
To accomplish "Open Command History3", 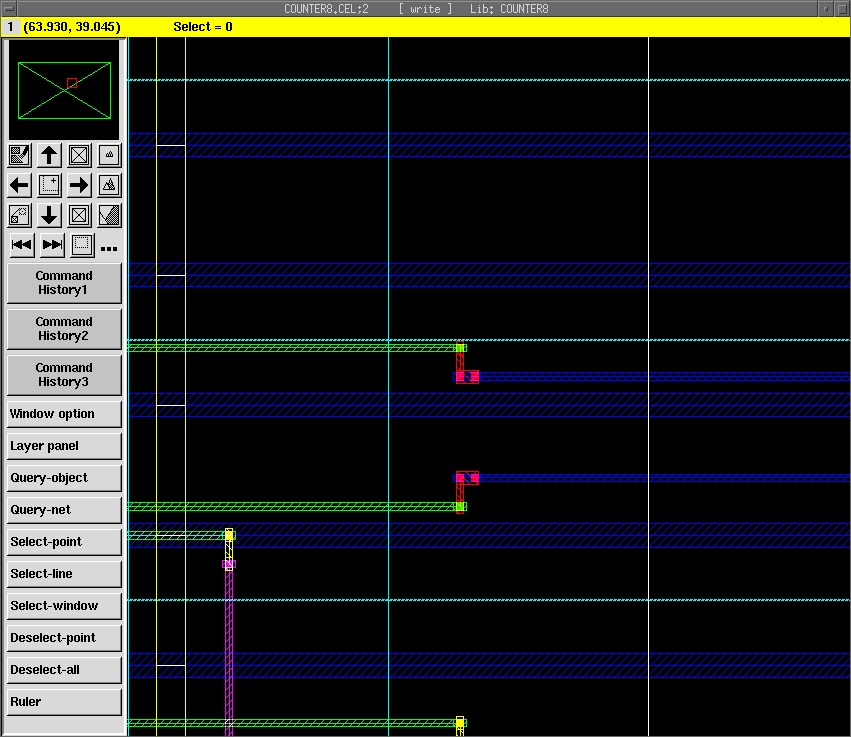I will 64,375.
